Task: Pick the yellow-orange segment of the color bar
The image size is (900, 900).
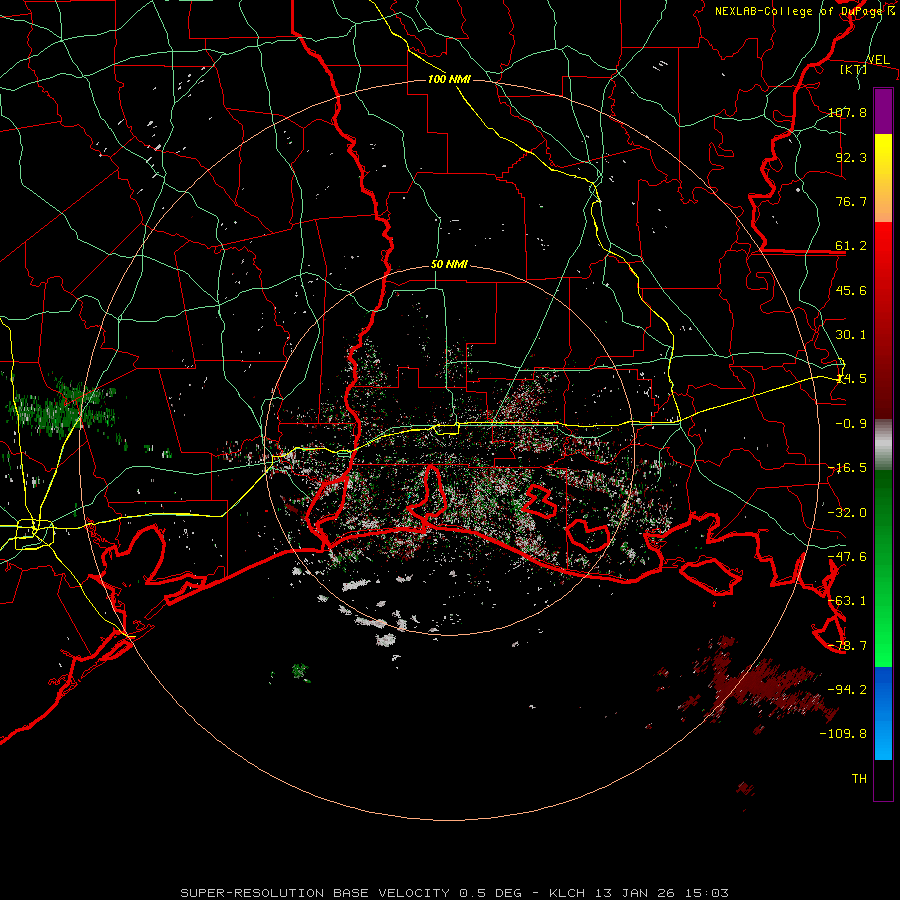Action: click(883, 178)
